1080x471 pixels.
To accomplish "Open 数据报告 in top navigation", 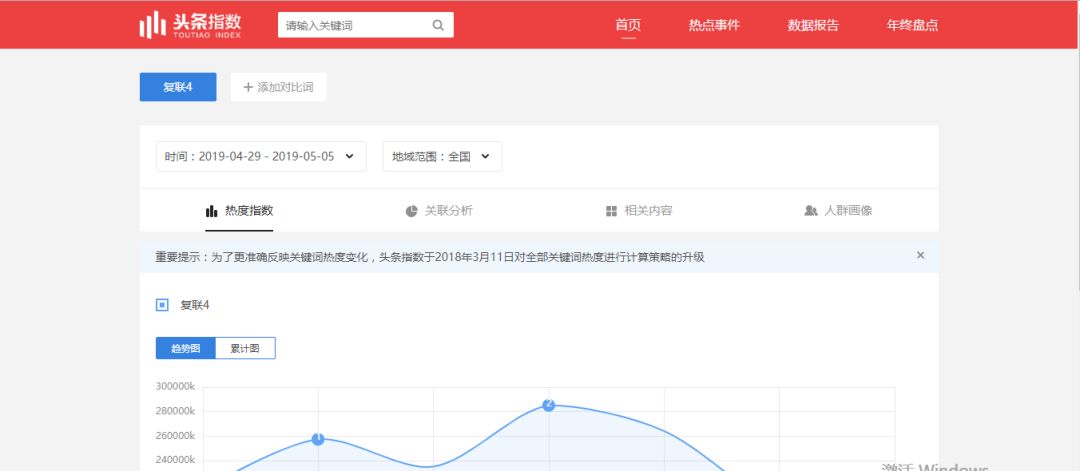I will (813, 25).
